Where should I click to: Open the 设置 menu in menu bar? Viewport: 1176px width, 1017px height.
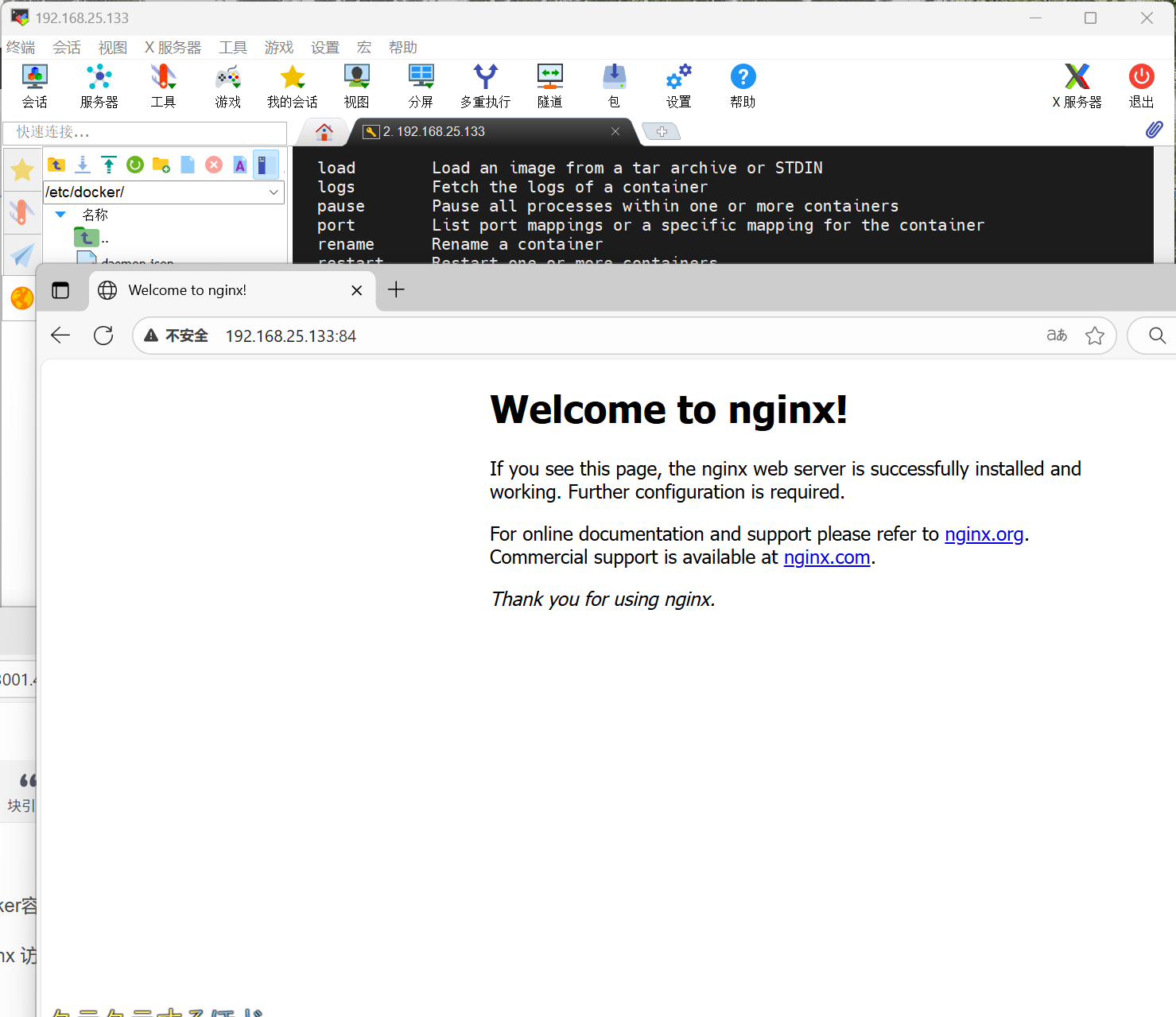325,48
